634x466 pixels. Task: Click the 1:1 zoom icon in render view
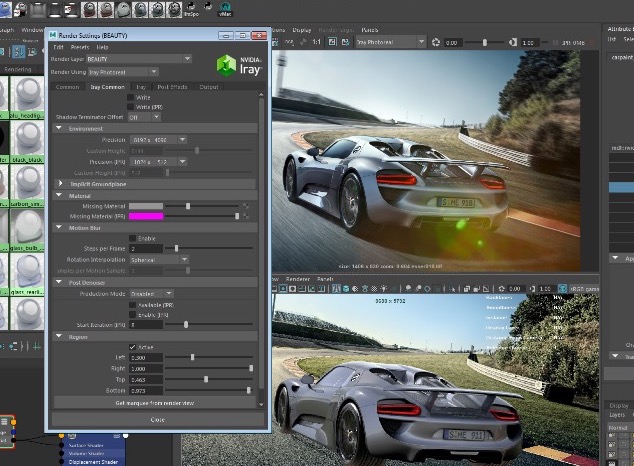click(317, 42)
